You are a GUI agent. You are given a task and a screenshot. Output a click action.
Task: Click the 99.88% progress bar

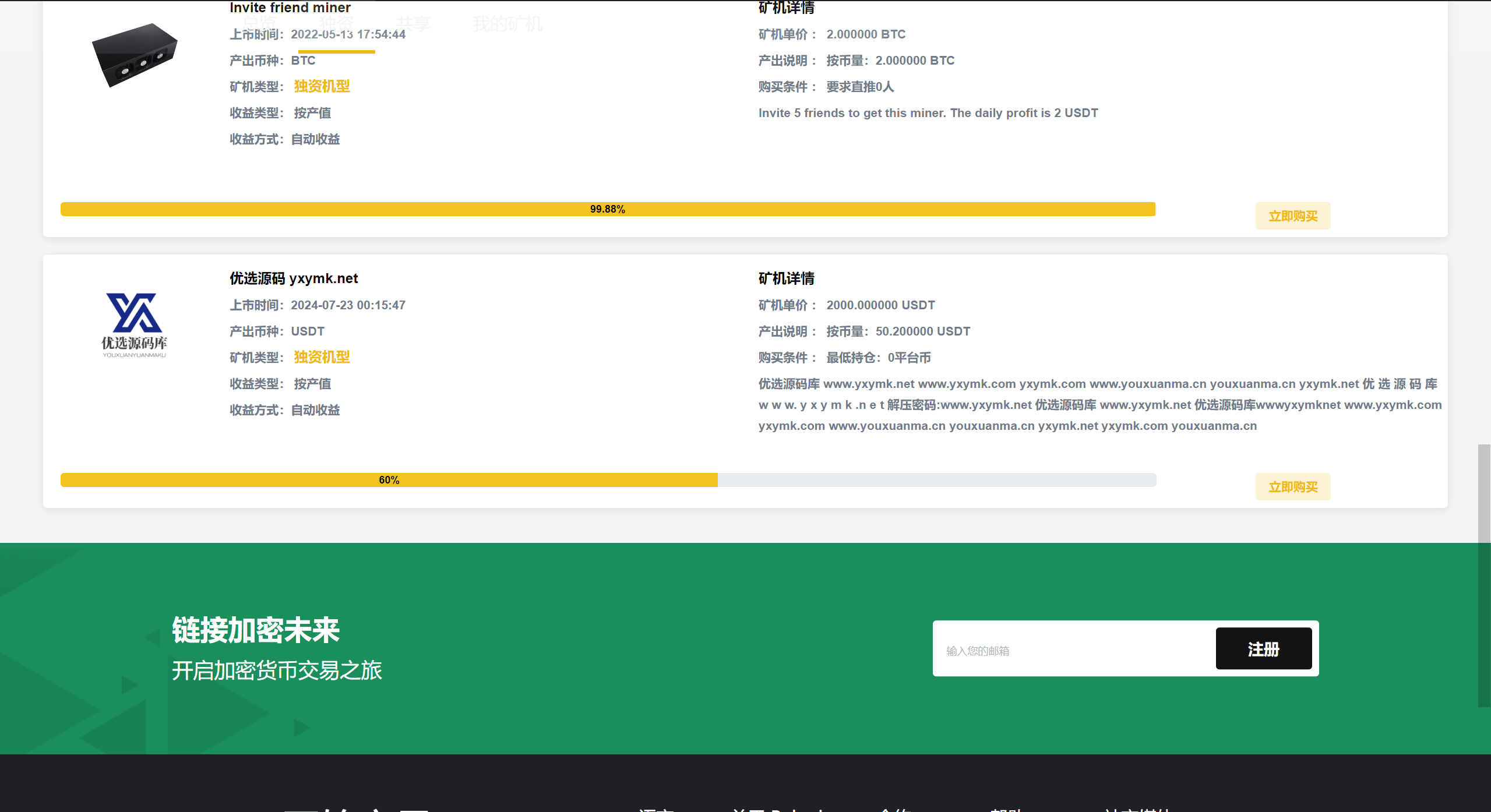608,209
